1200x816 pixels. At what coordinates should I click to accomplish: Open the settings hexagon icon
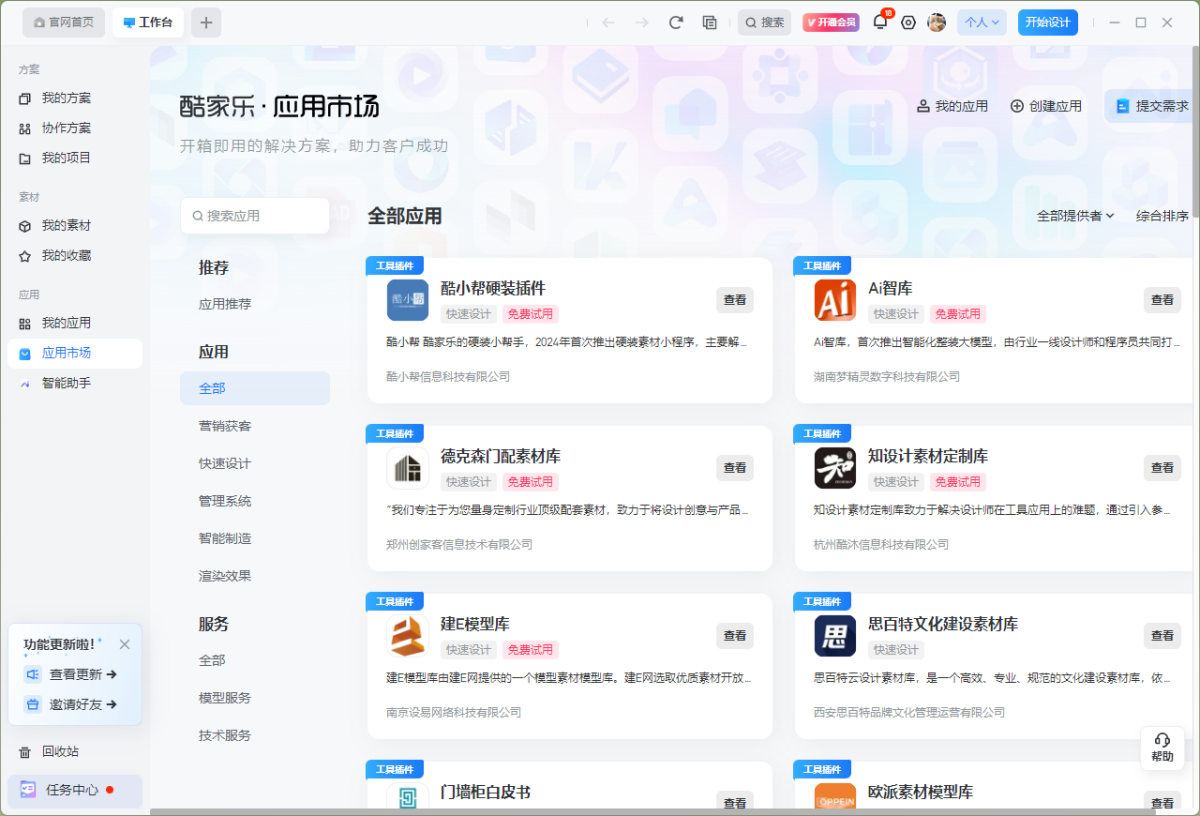click(x=908, y=23)
